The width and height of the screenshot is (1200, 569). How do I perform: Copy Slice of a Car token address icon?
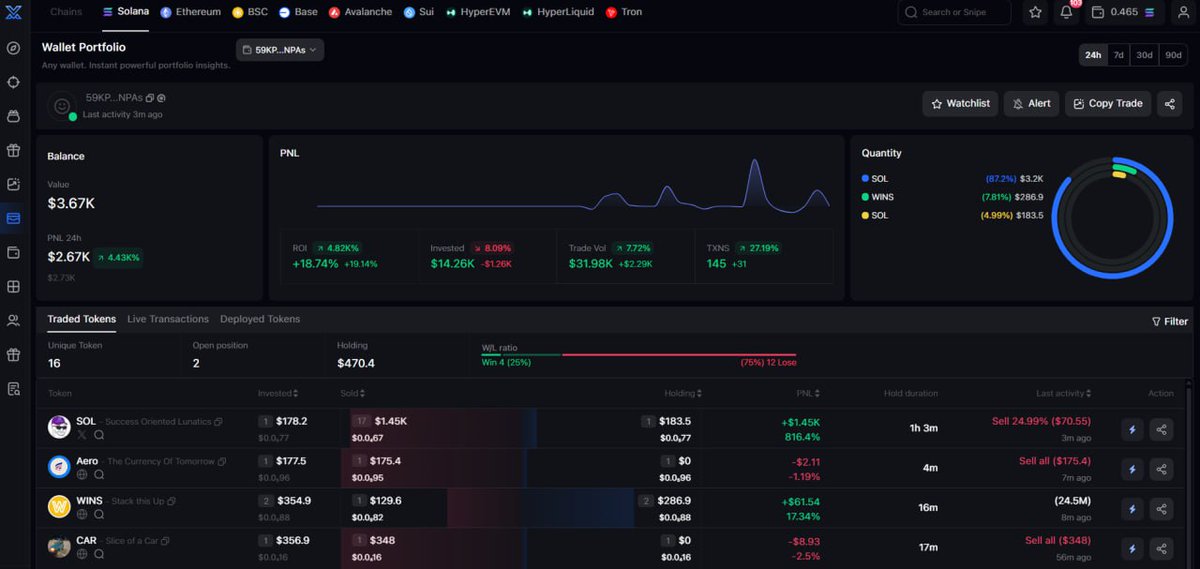tap(165, 541)
